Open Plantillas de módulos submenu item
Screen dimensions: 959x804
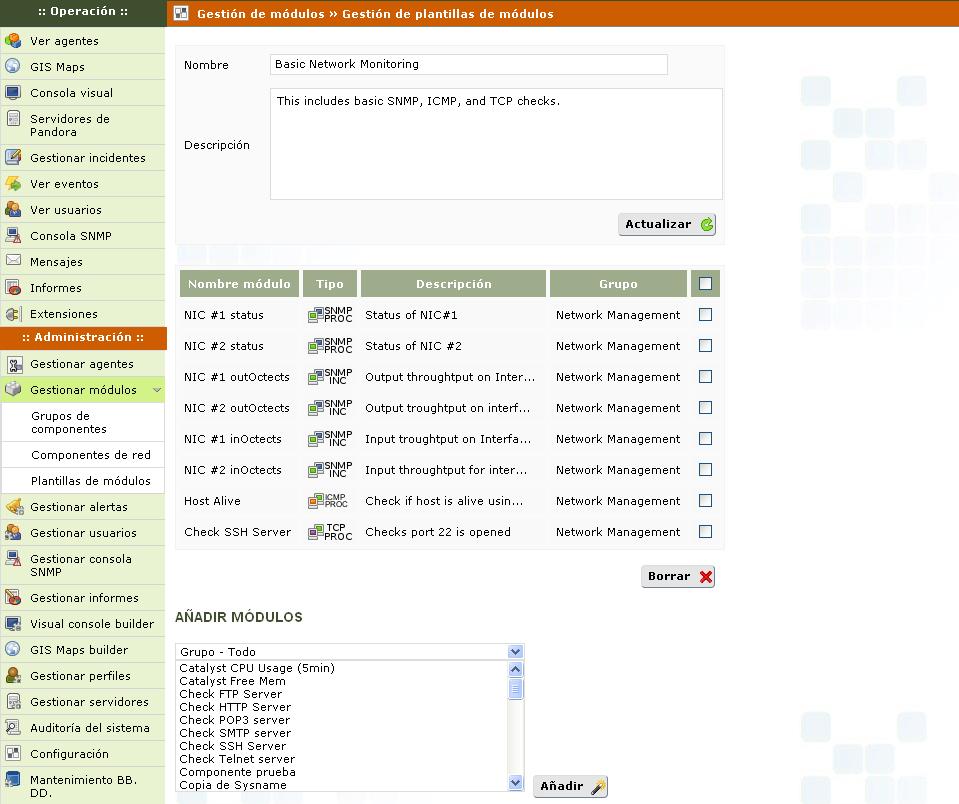point(90,481)
